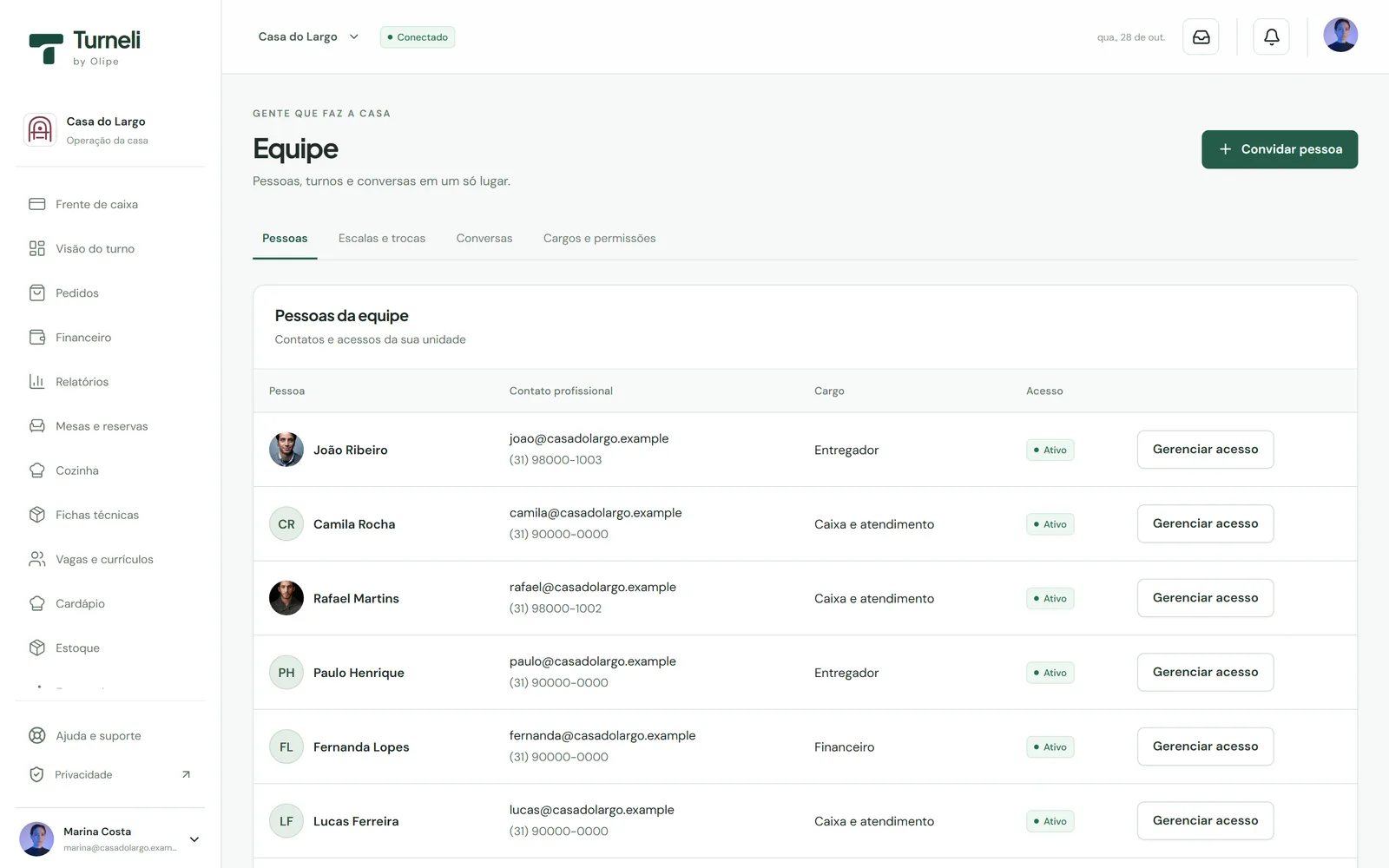Screen dimensions: 1389x868
Task: Click the Privacidade external link arrow
Action: tap(186, 774)
